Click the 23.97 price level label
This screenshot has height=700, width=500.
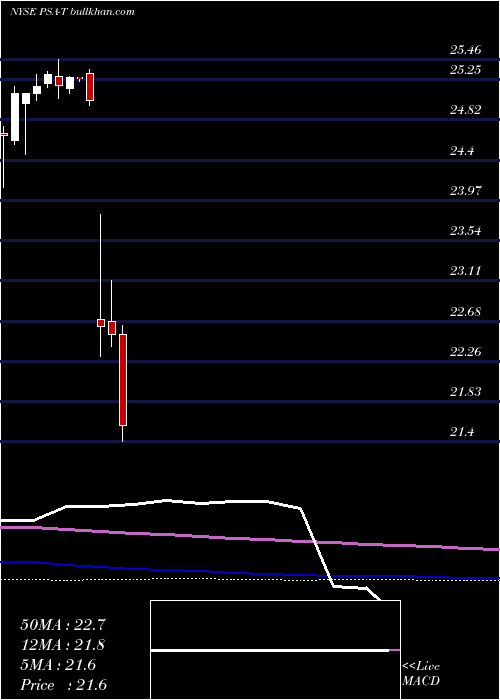(x=466, y=191)
